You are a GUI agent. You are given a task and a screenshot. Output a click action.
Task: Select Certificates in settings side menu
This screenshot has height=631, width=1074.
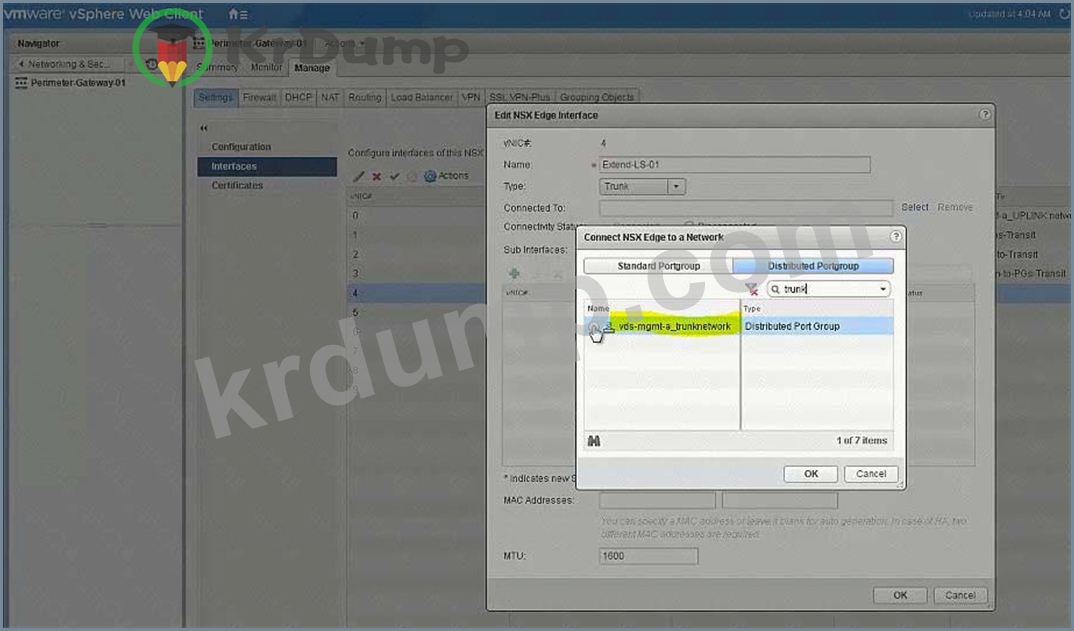coord(237,186)
